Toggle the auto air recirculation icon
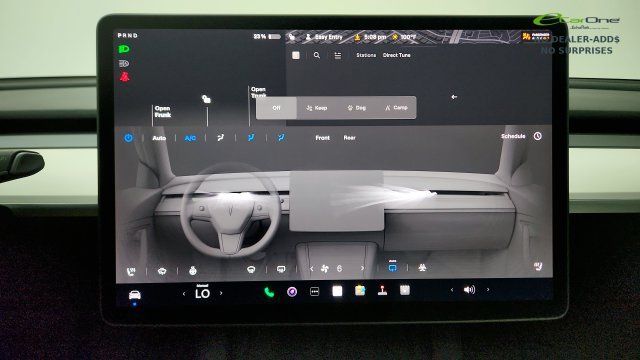The image size is (640, 360). (392, 267)
